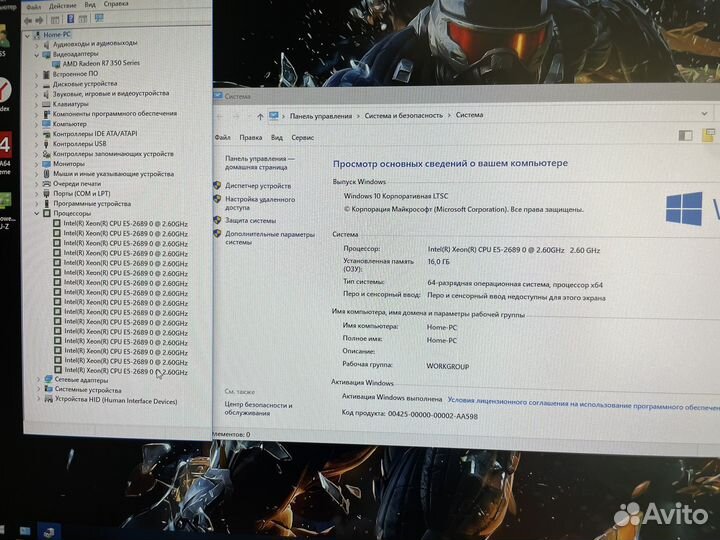Click the Back arrow in Device Manager toolbar
The image size is (720, 540).
28,20
